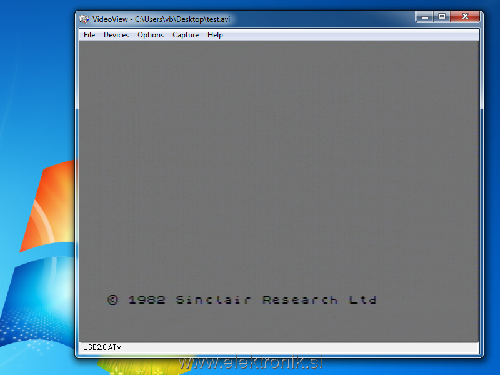Click the VideoView app icon in title bar
This screenshot has height=375, width=500.
[x=84, y=19]
